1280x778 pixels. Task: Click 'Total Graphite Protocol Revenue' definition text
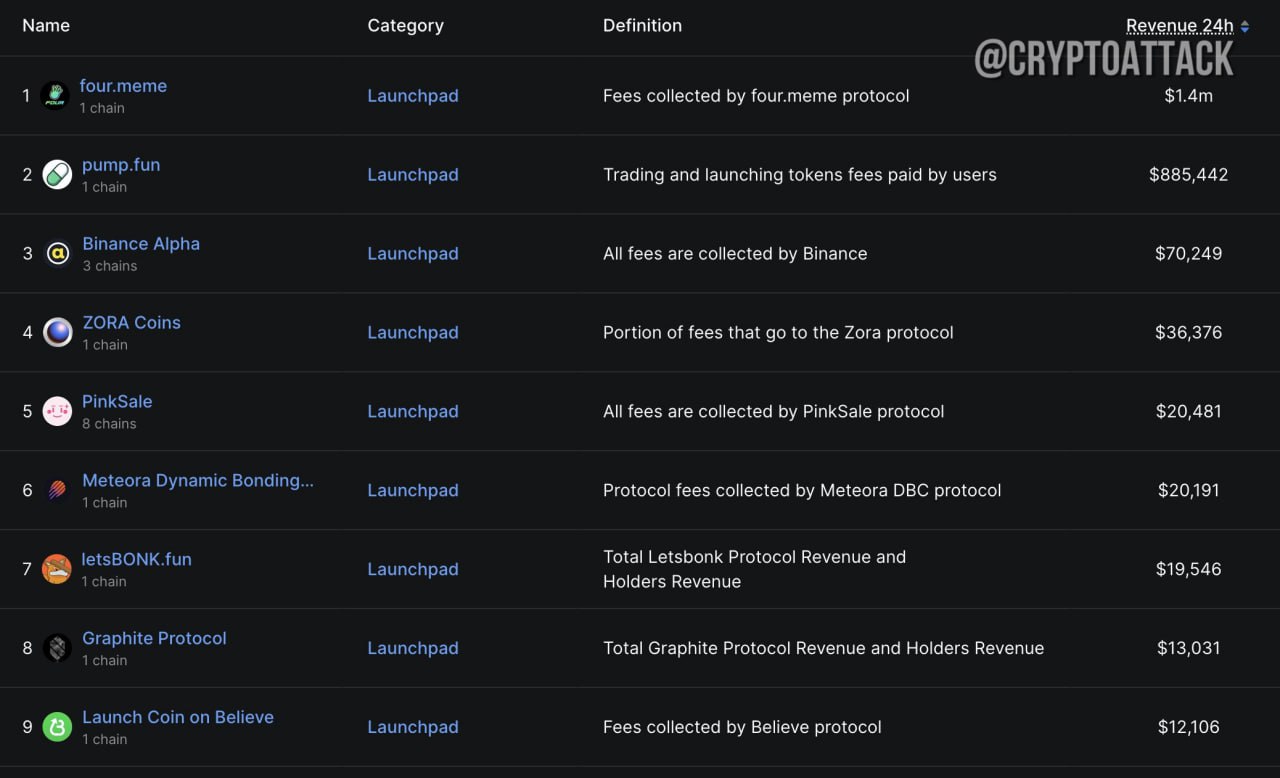(823, 649)
